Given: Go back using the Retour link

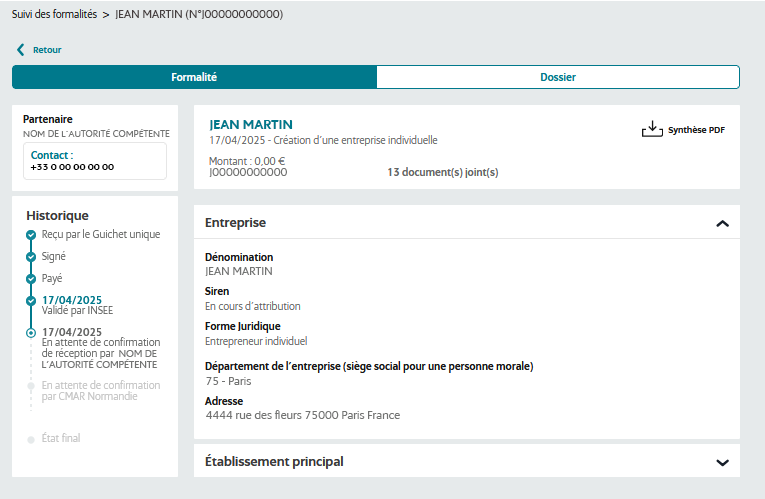Looking at the screenshot, I should point(47,49).
